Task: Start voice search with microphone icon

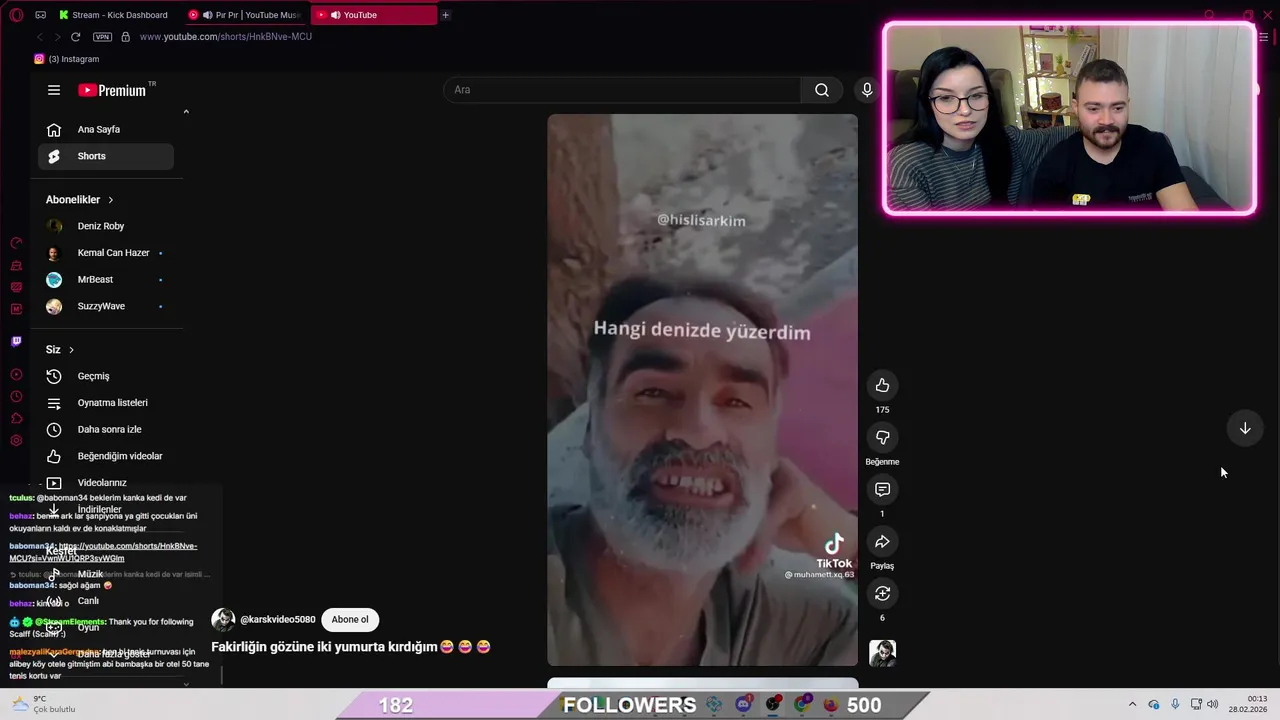Action: pos(867,90)
